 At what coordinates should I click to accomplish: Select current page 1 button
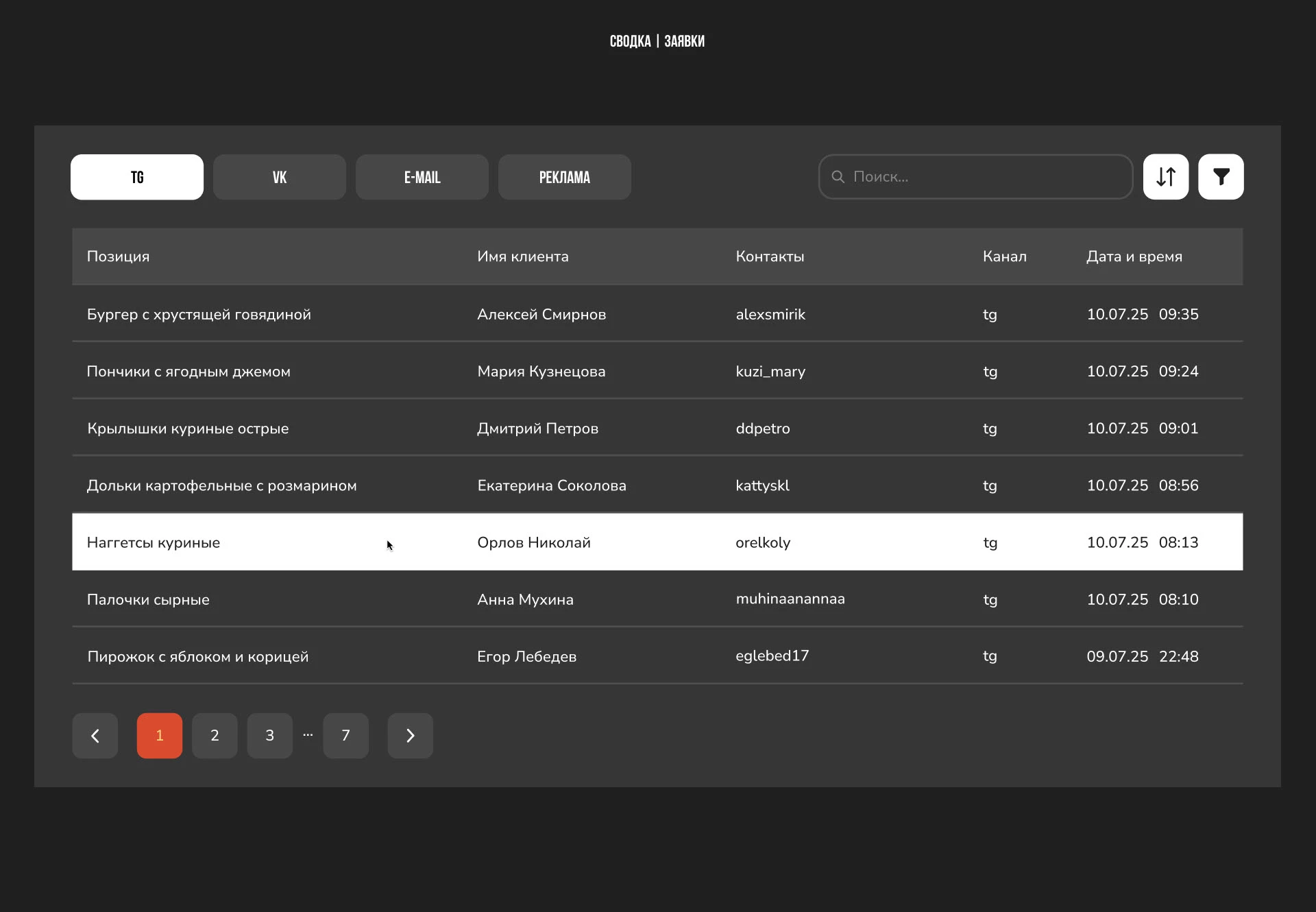tap(160, 736)
